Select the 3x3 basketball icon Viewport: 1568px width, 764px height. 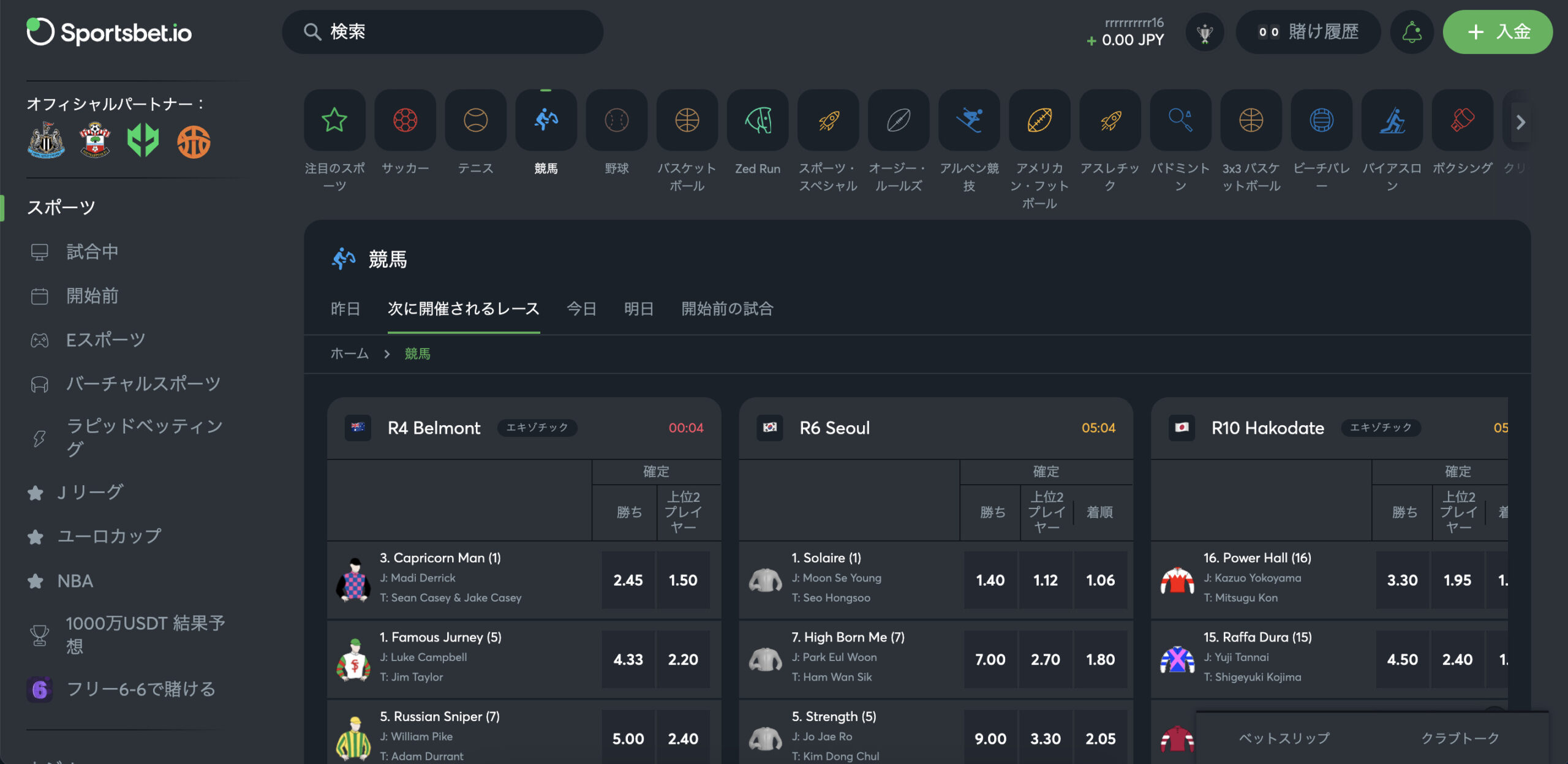tap(1251, 120)
